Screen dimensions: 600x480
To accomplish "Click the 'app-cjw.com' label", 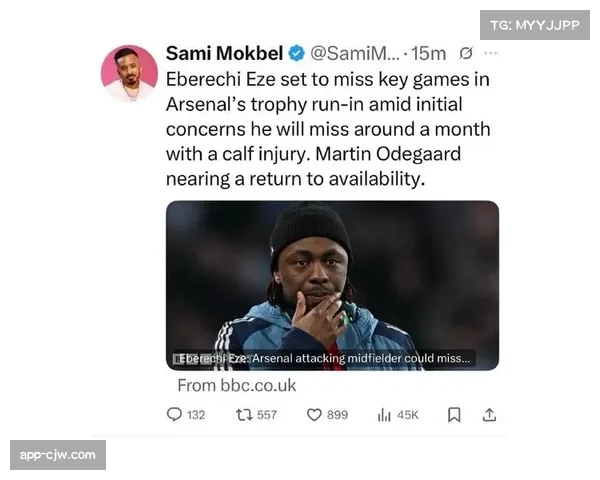I will (x=59, y=455).
